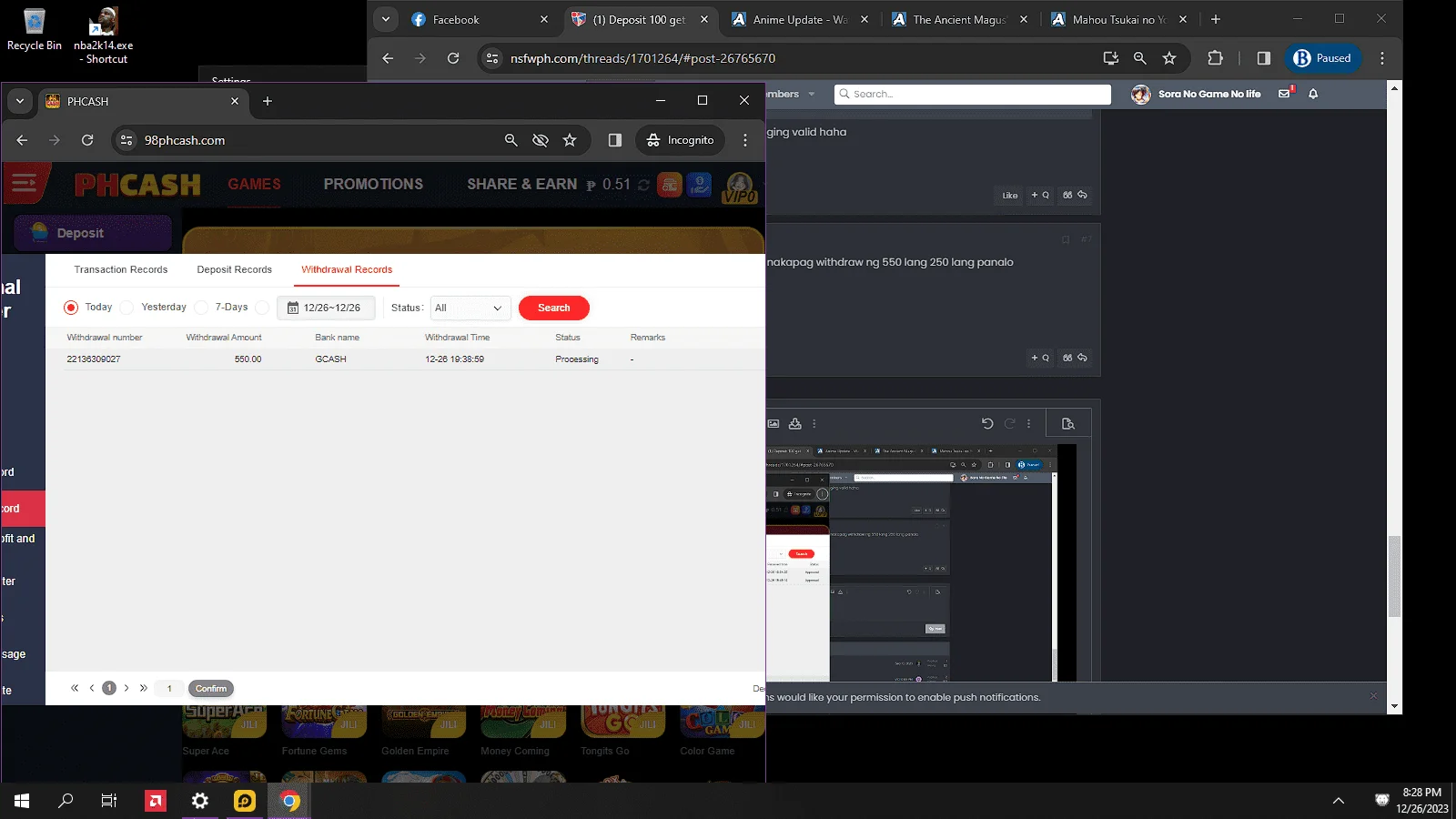Open the PROMOTIONS menu in PHCASH
The image size is (1456, 819).
373,184
